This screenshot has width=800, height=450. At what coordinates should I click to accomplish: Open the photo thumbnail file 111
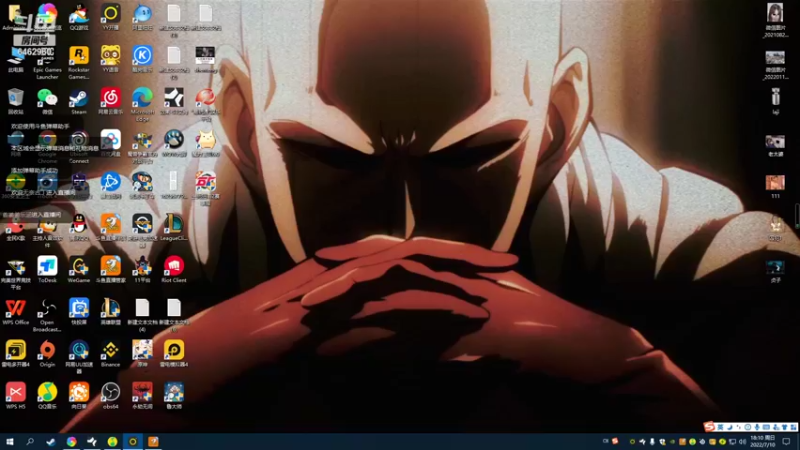tap(775, 182)
